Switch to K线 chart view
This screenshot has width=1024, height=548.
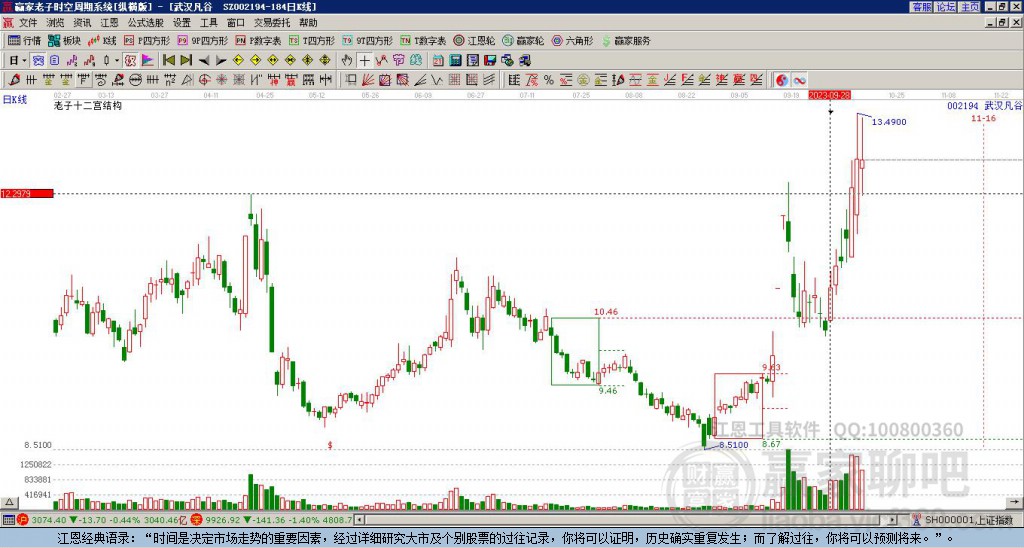point(102,40)
